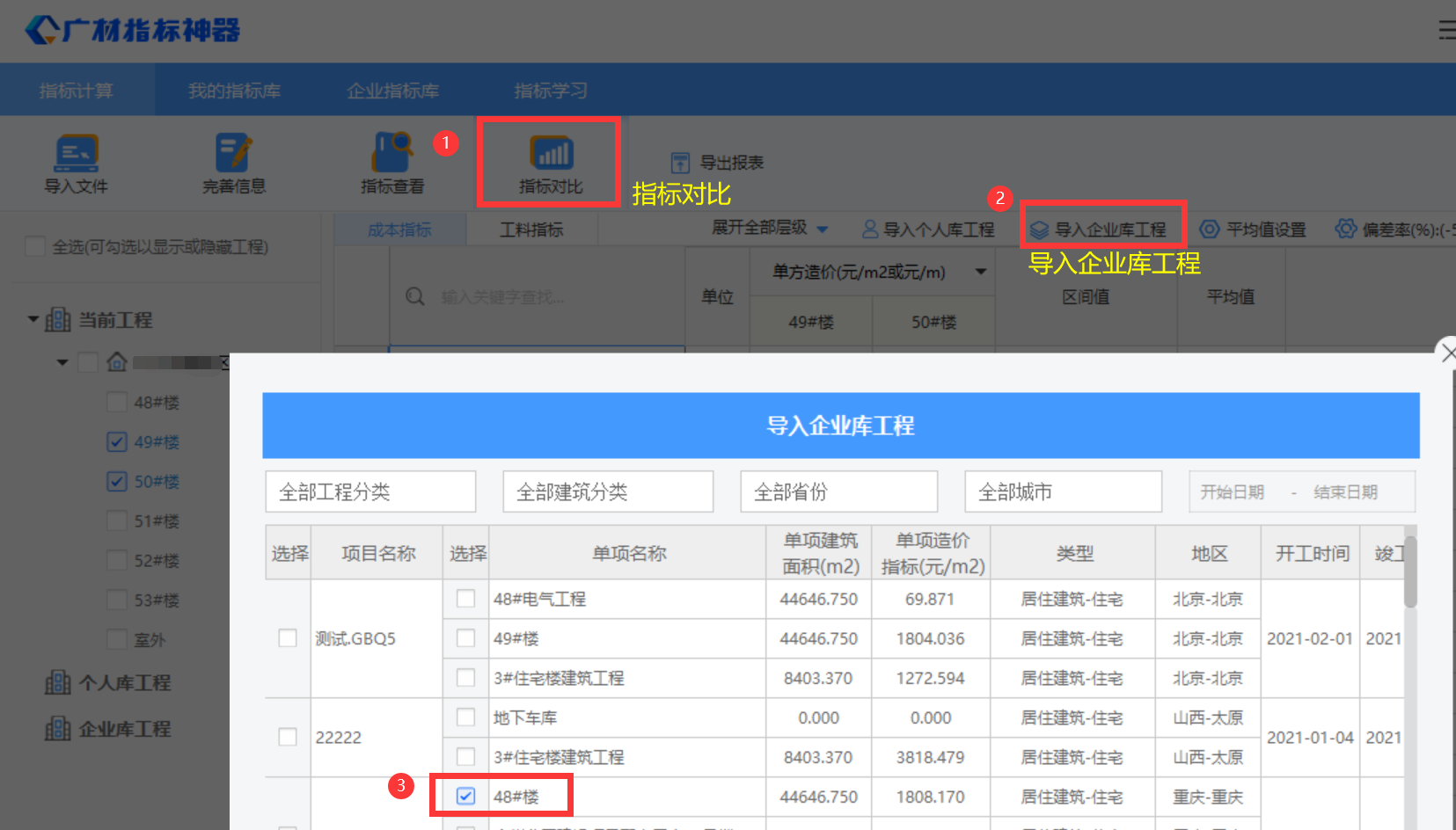Open the 平均值设置 settings icon
The width and height of the screenshot is (1456, 830).
coord(1210,229)
